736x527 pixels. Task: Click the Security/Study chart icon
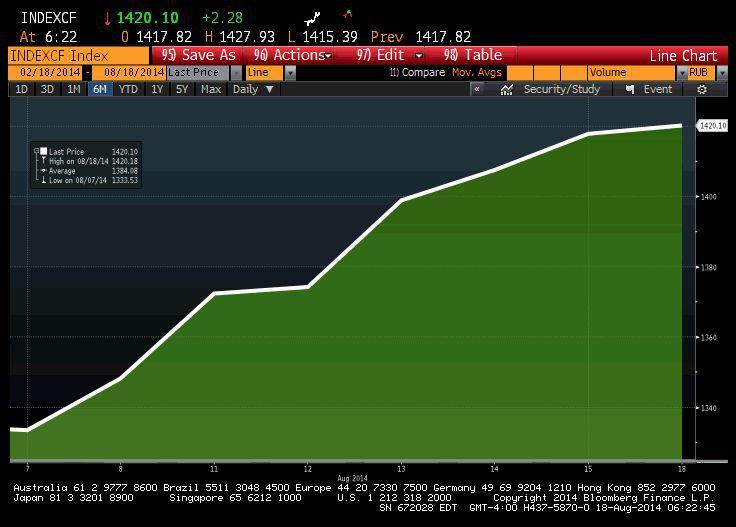(507, 89)
